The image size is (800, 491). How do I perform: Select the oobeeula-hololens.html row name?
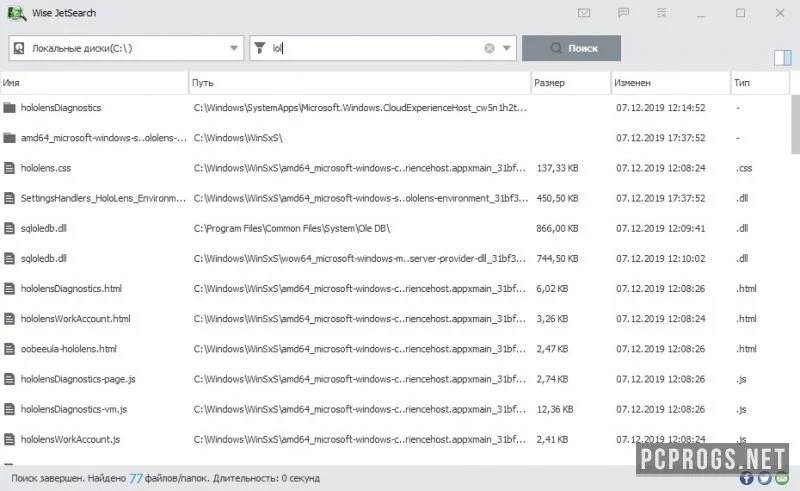[68, 349]
